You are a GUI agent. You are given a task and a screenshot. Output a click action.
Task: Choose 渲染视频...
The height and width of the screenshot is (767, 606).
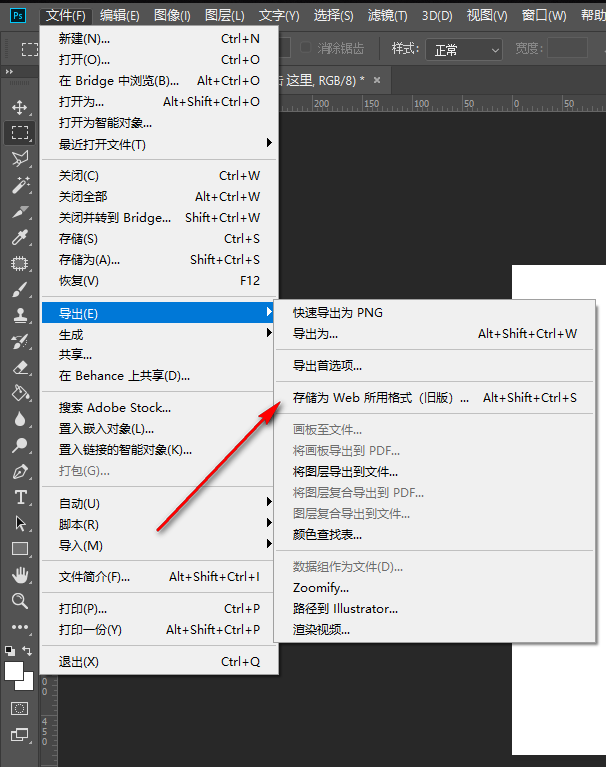tap(434, 630)
